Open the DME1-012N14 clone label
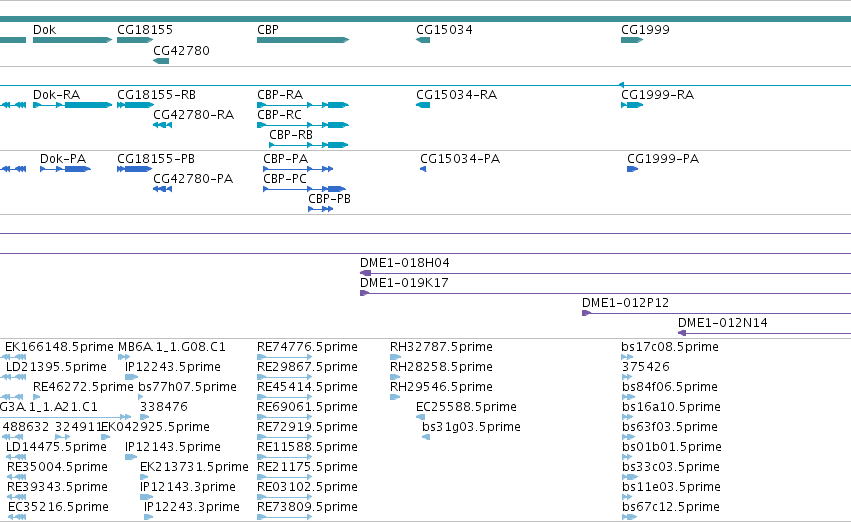The width and height of the screenshot is (851, 522). pyautogui.click(x=723, y=323)
